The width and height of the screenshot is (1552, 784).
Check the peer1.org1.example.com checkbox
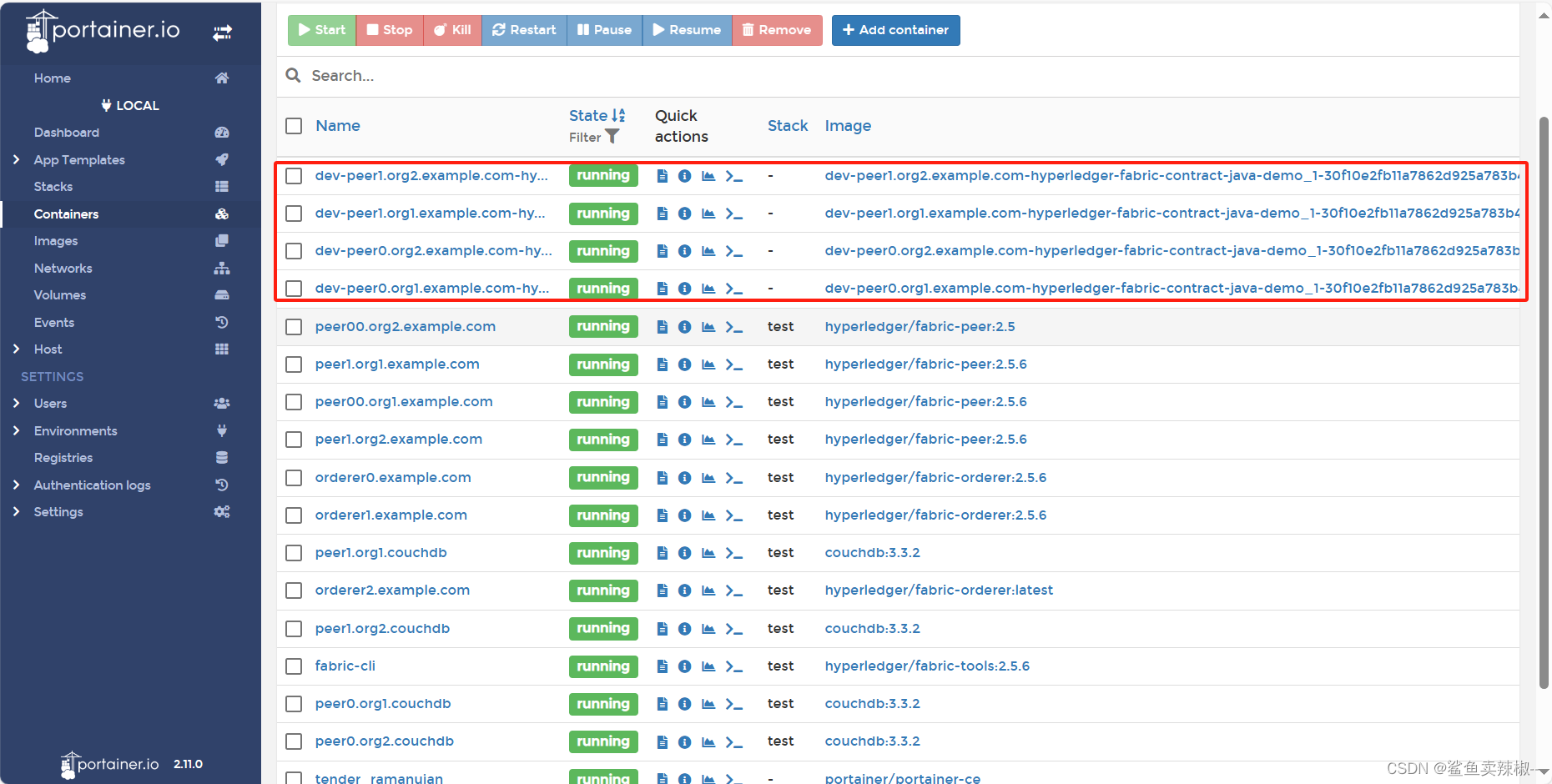coord(294,364)
